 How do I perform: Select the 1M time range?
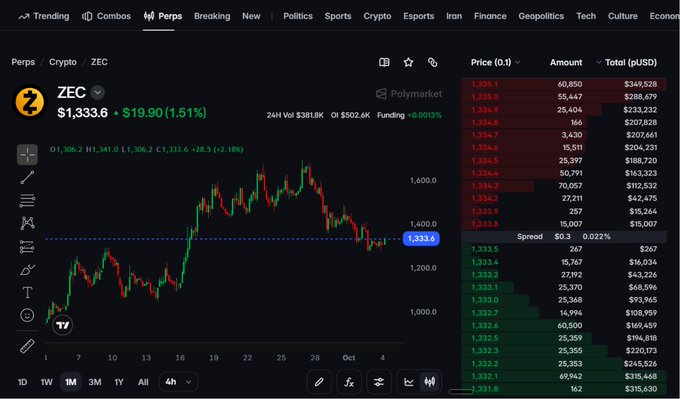tap(71, 382)
